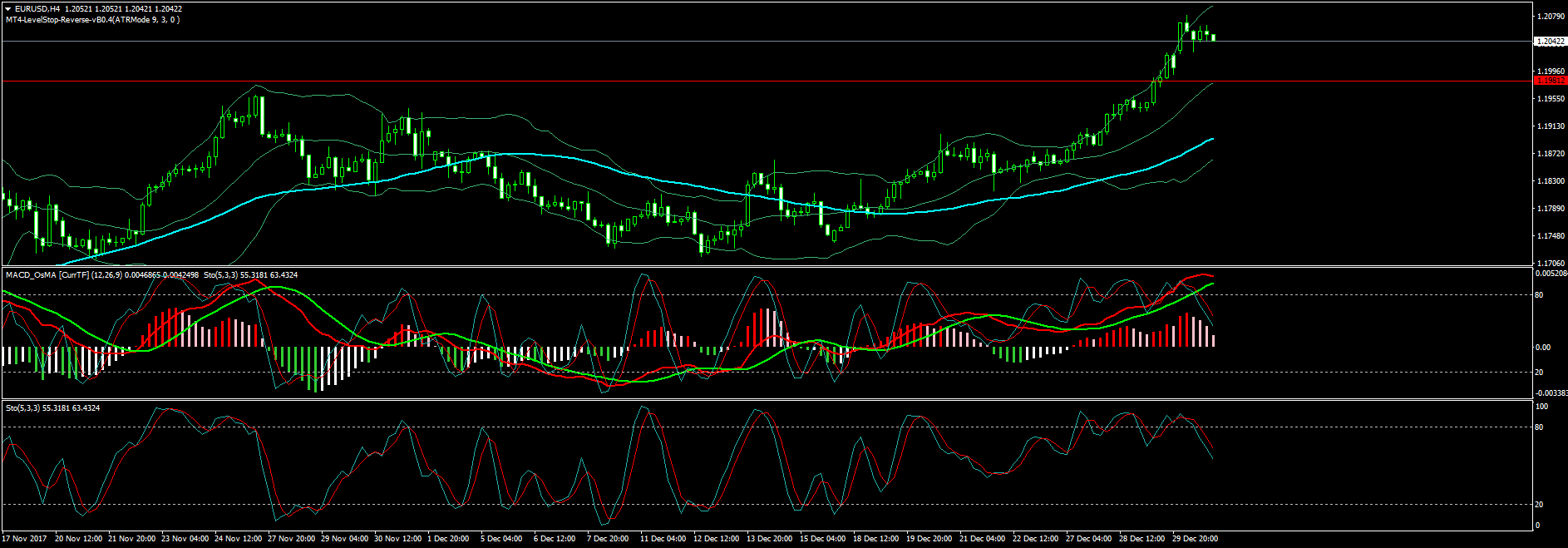Click the current price tag 1.20422
The width and height of the screenshot is (1568, 548).
1550,42
